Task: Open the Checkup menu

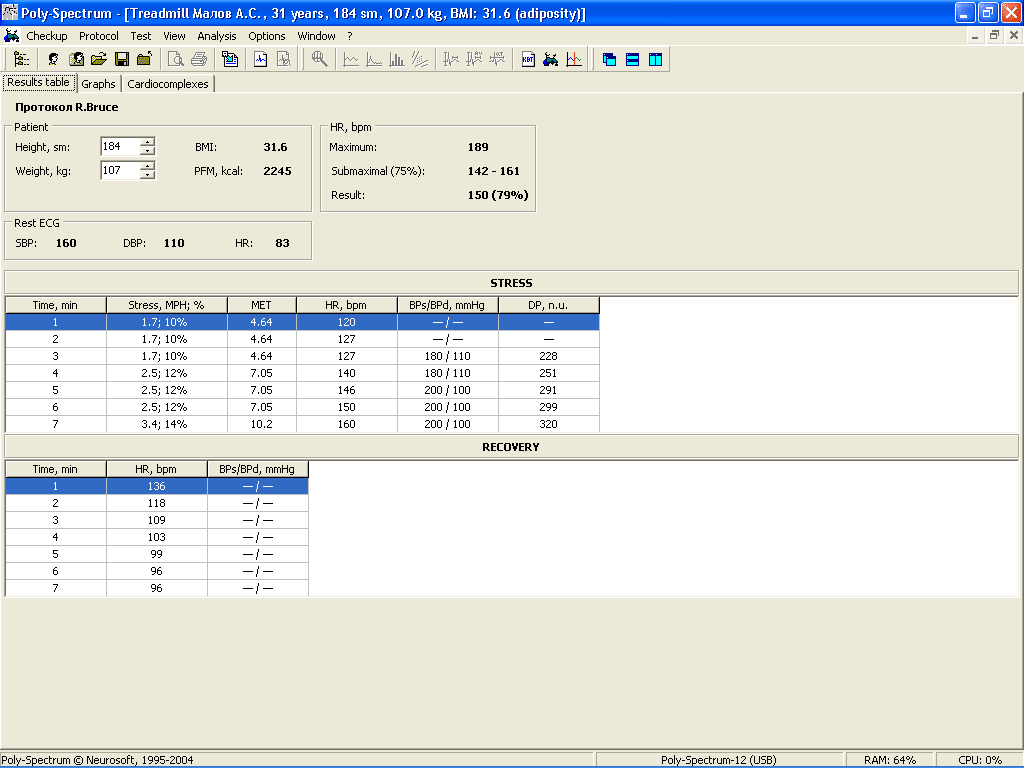Action: (46, 36)
